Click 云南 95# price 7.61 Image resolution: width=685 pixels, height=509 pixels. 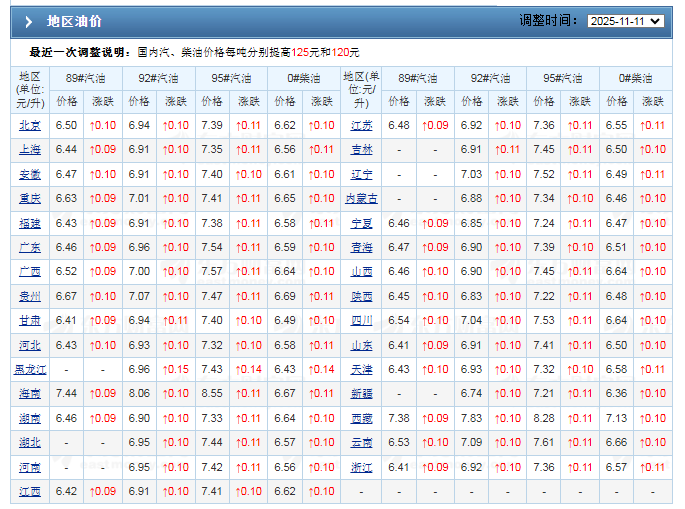click(544, 442)
